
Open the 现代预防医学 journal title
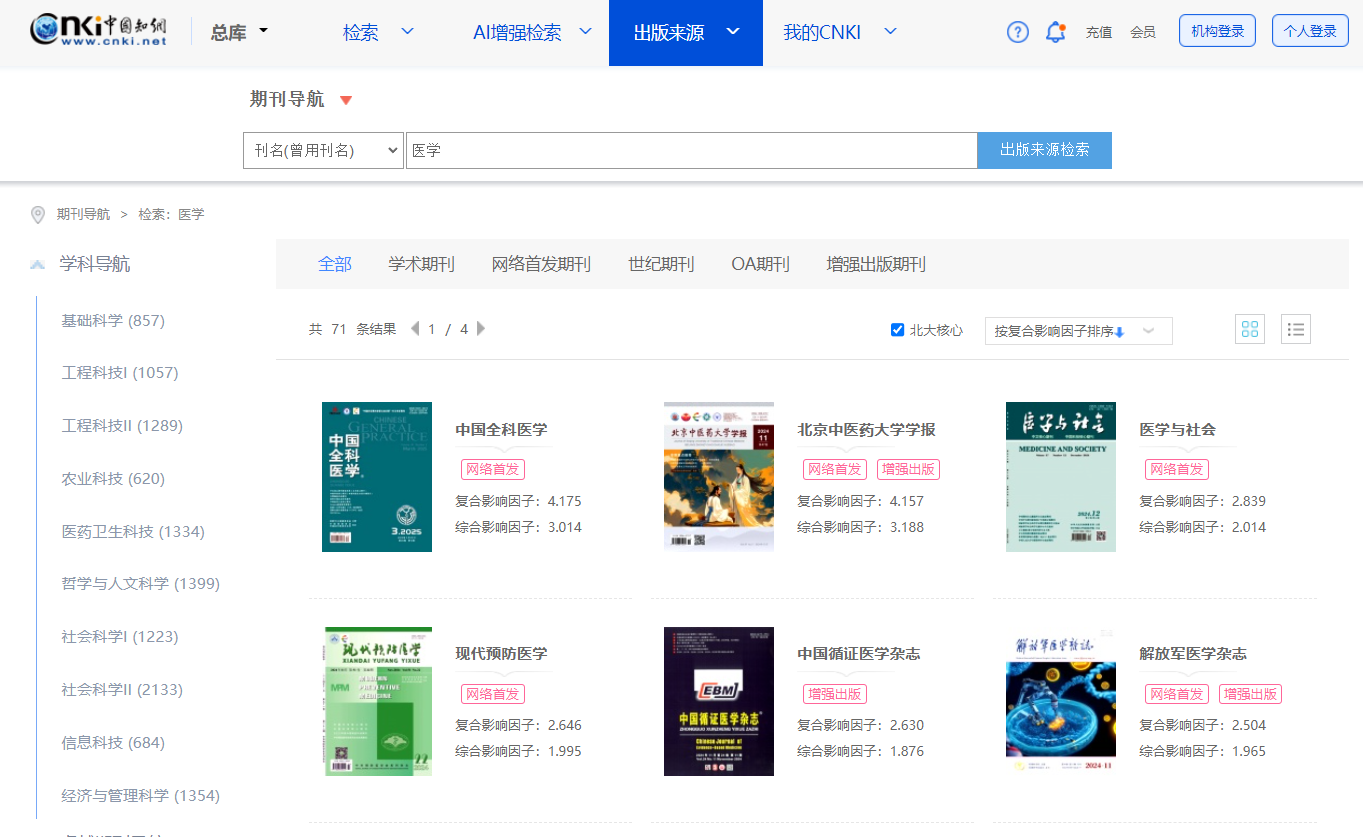pos(501,654)
